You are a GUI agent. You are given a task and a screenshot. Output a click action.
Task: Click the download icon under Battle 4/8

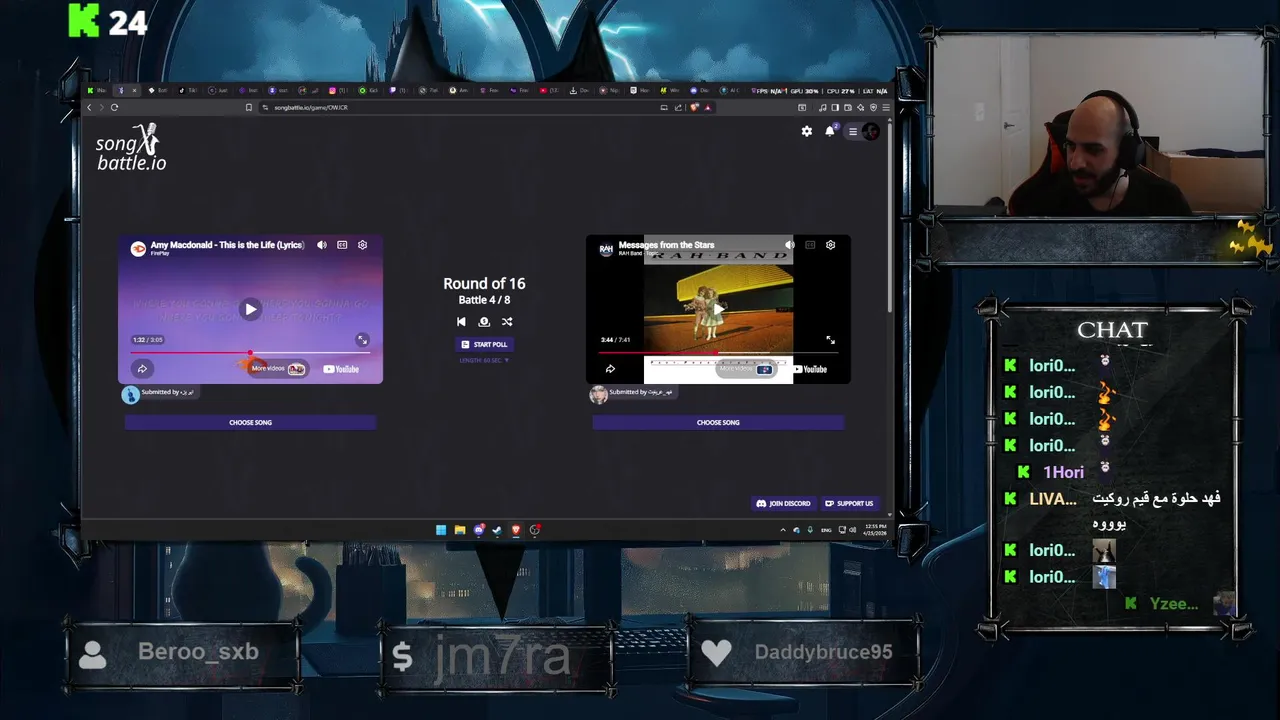coord(484,322)
